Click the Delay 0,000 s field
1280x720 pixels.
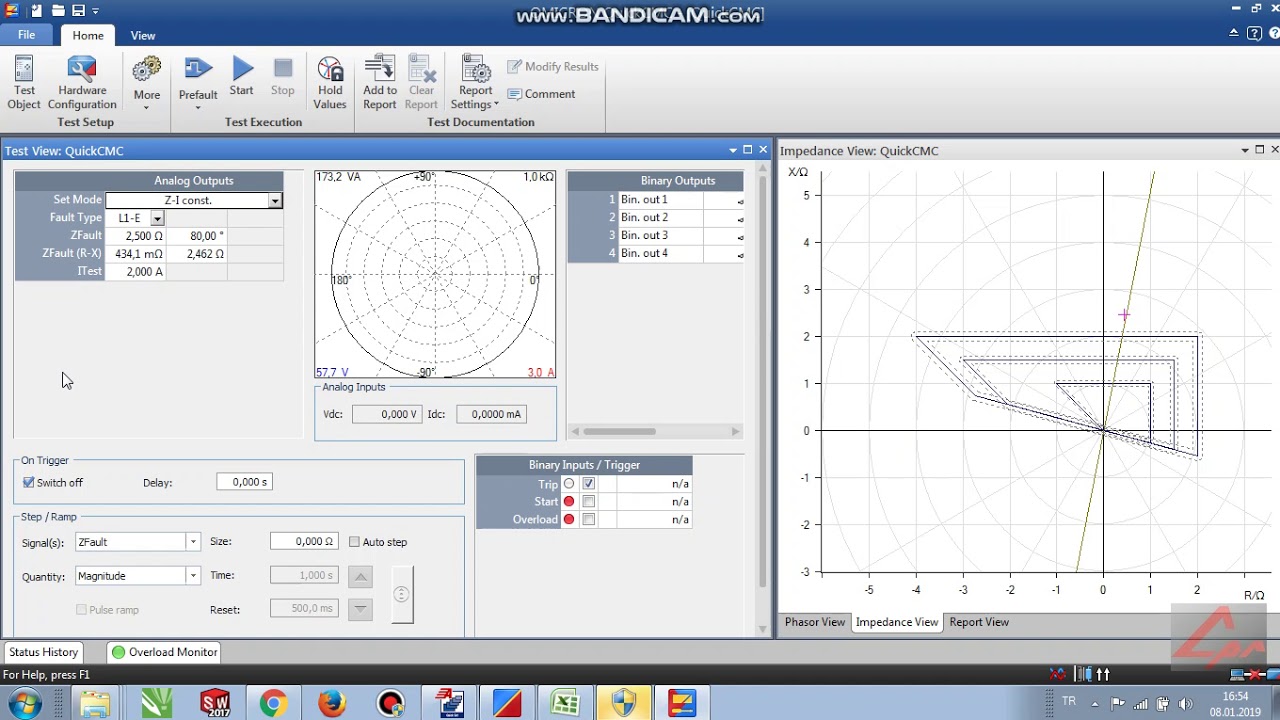(x=244, y=482)
